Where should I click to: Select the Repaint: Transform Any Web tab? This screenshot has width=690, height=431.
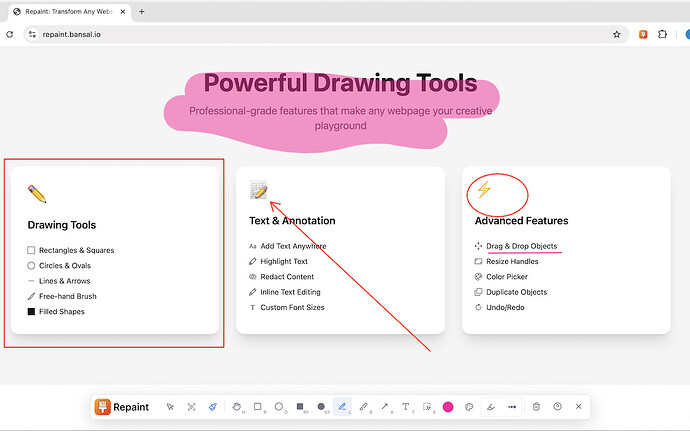(69, 12)
